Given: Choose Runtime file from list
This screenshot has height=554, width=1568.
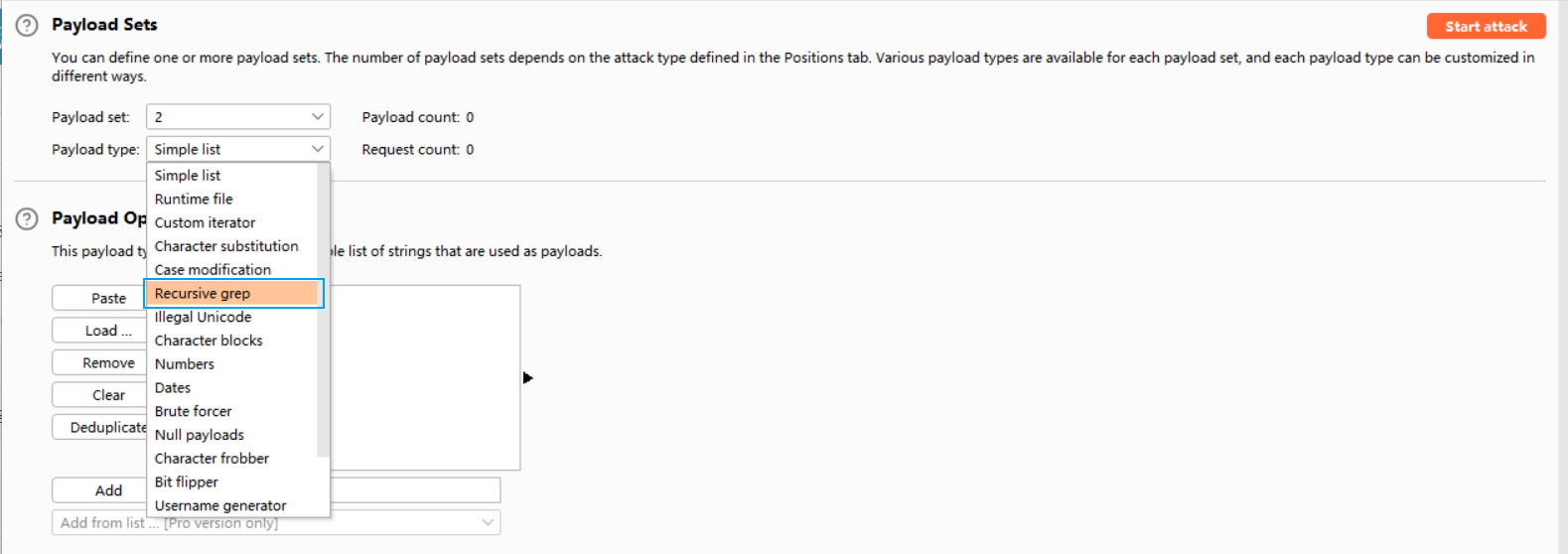Looking at the screenshot, I should pyautogui.click(x=194, y=199).
